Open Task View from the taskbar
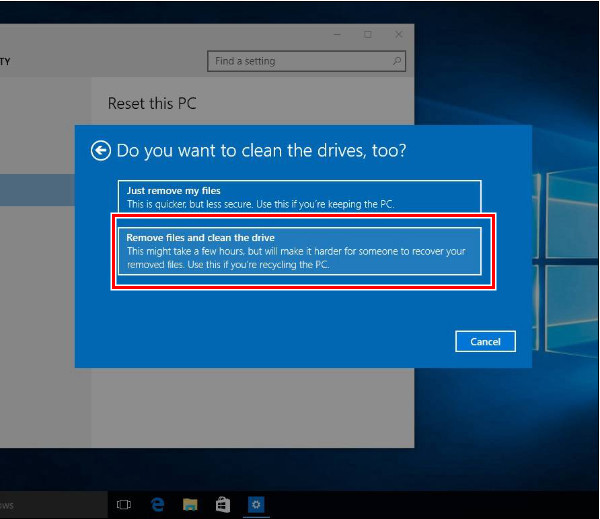 coord(124,504)
